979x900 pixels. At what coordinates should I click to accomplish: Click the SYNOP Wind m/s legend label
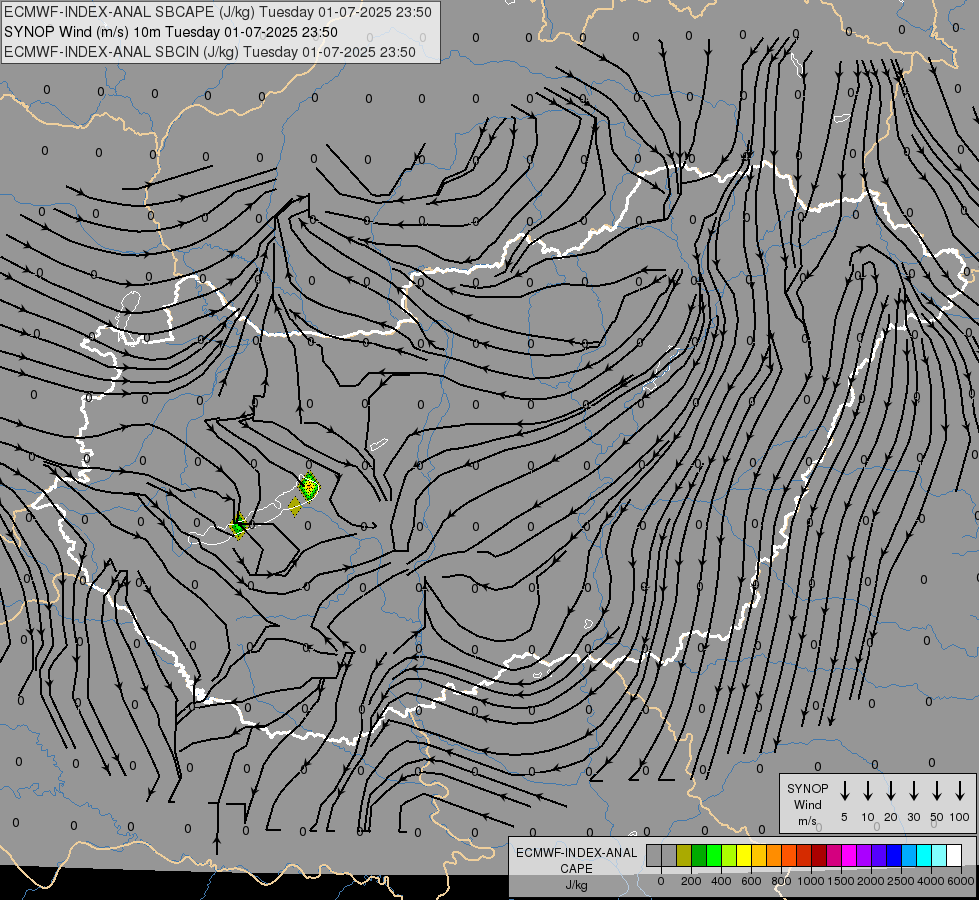coord(807,804)
